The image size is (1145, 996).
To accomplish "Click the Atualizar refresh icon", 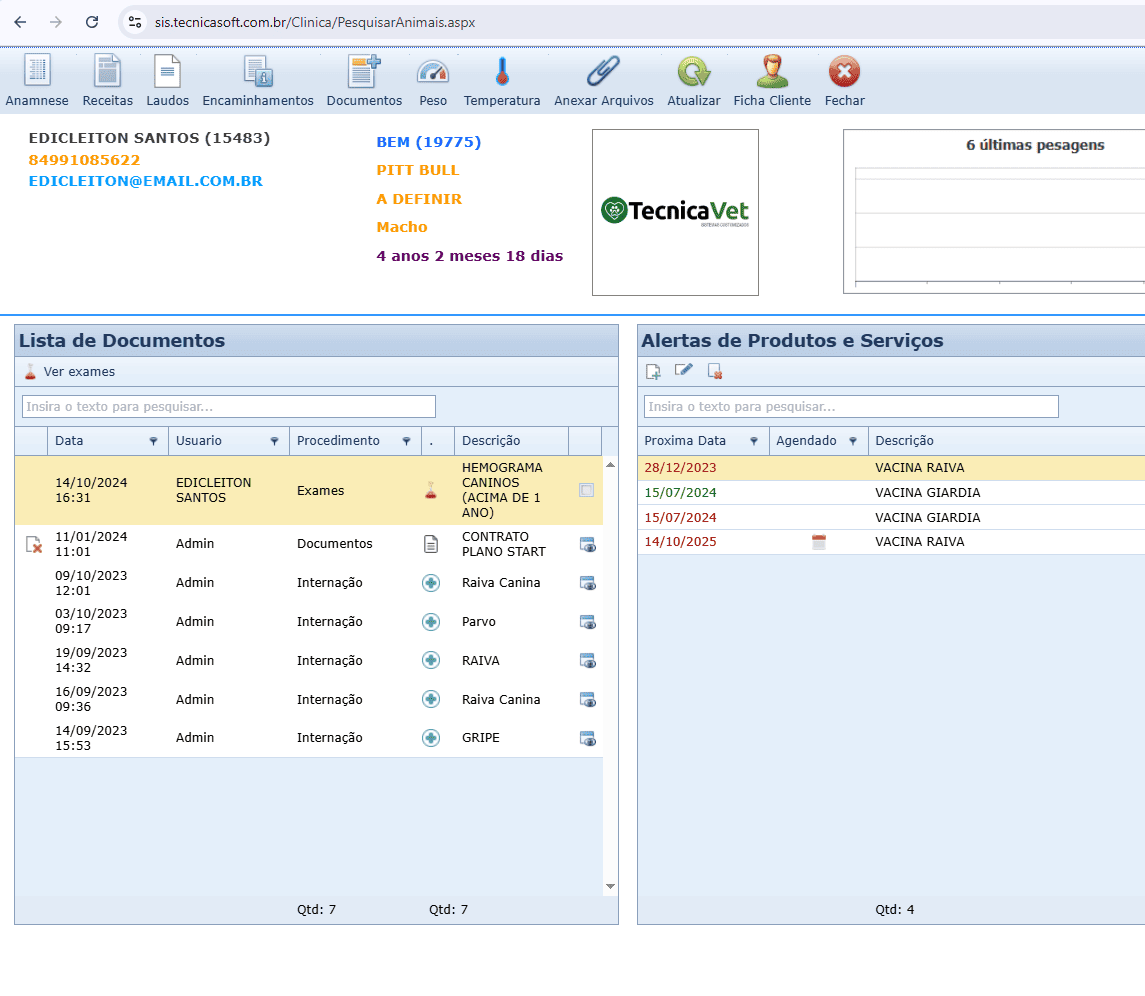I will click(693, 72).
